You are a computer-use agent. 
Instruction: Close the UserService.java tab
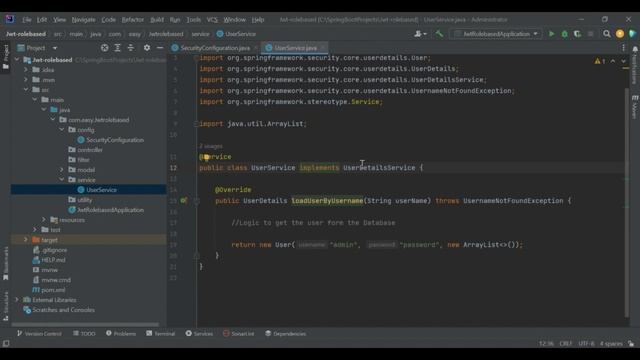point(323,48)
